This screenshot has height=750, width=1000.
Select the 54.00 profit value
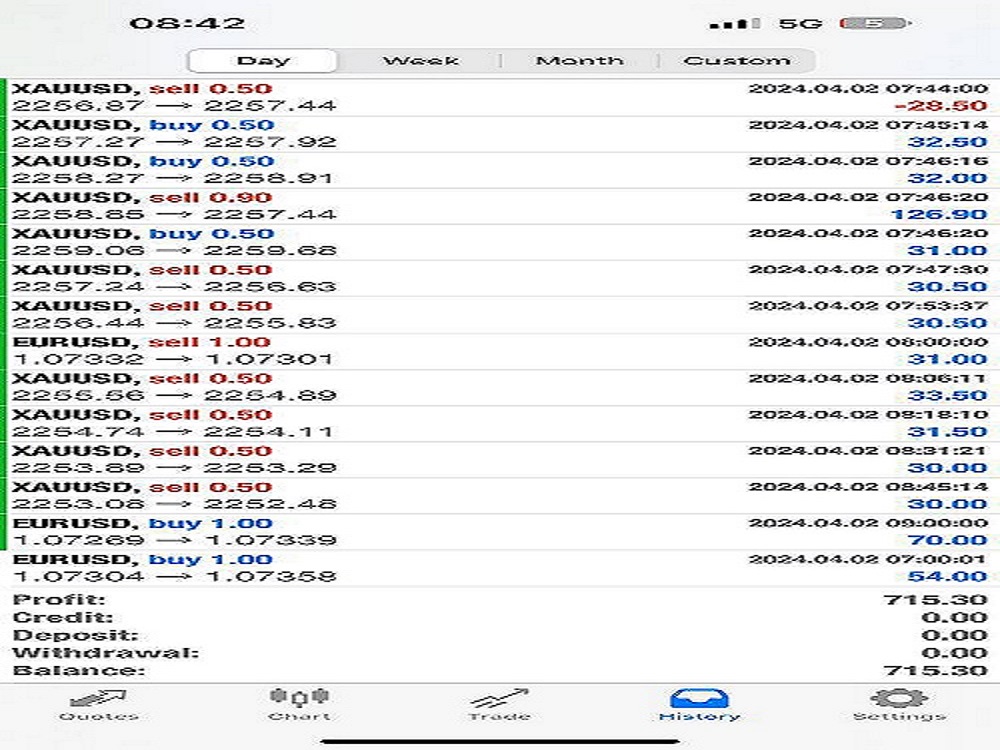pos(947,577)
